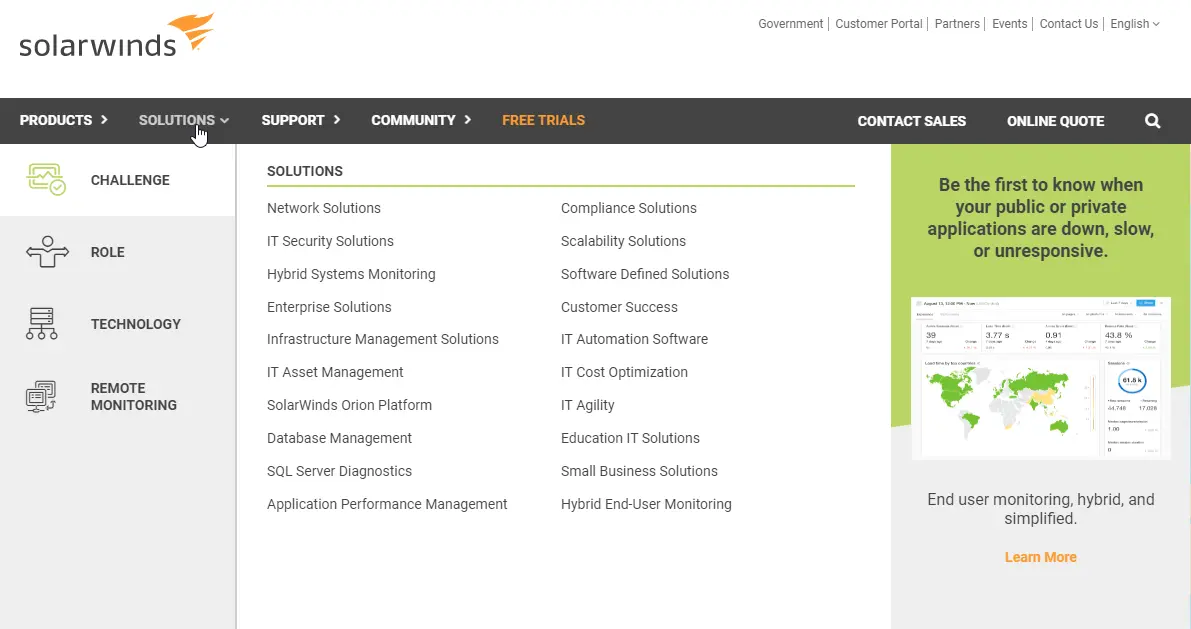
Task: Open IT Agility
Action: pyautogui.click(x=588, y=405)
